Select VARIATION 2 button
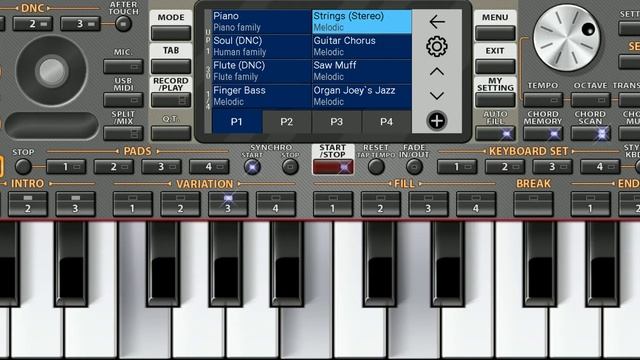 click(180, 204)
